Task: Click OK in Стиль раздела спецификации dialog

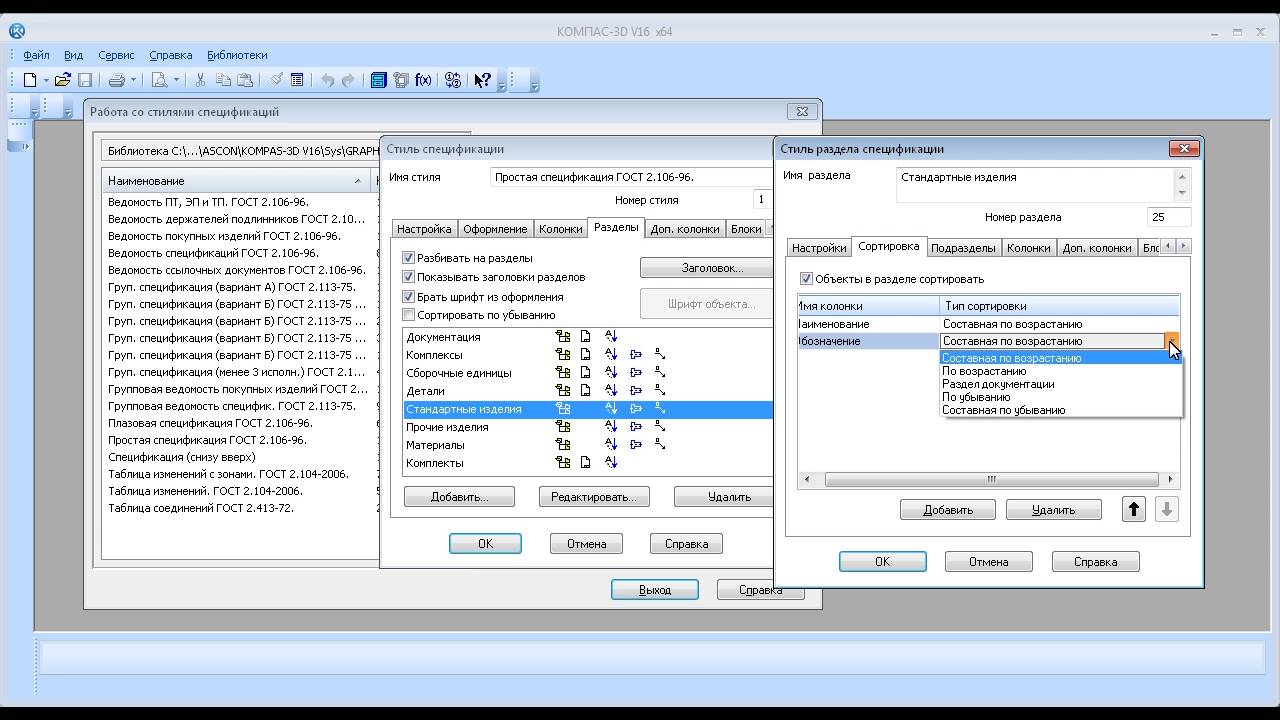Action: pos(882,562)
